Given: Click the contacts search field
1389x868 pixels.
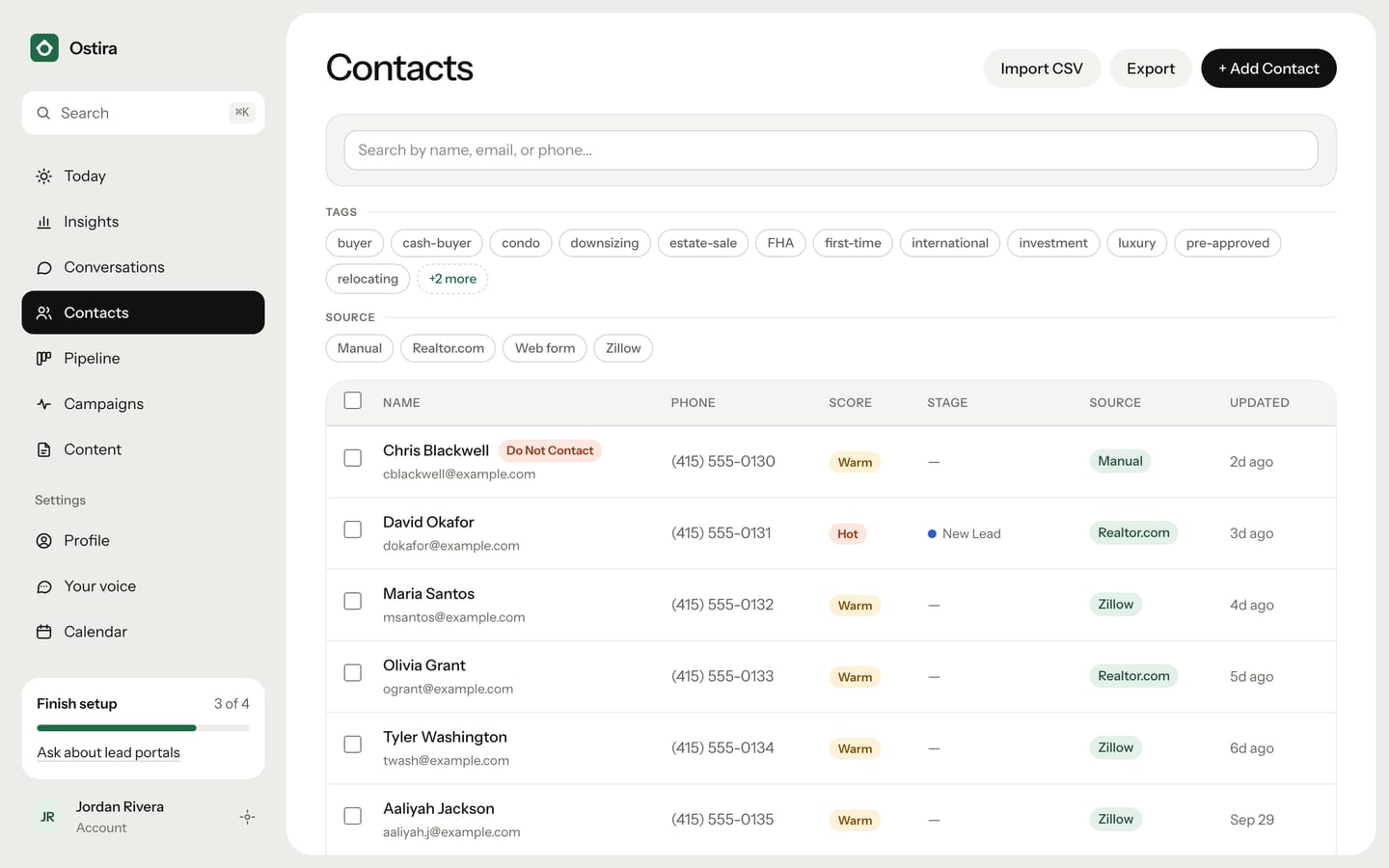Looking at the screenshot, I should pyautogui.click(x=831, y=150).
